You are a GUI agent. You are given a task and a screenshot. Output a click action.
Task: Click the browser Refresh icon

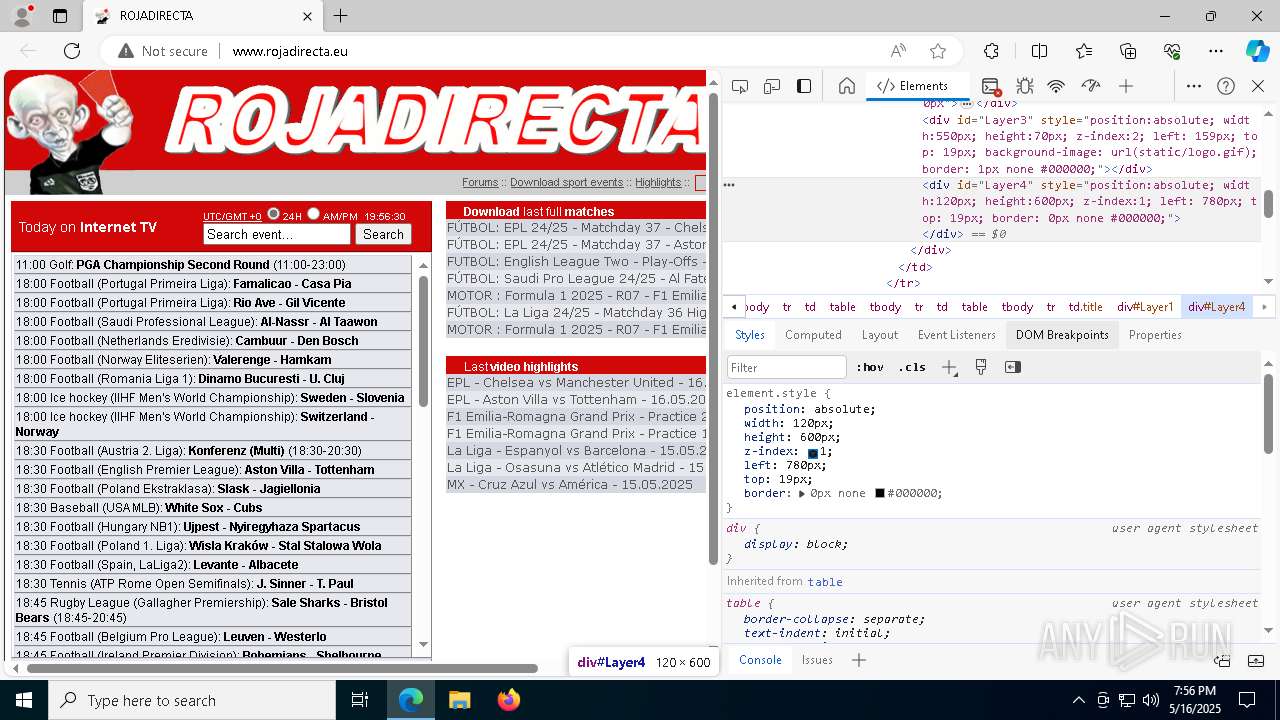point(72,51)
